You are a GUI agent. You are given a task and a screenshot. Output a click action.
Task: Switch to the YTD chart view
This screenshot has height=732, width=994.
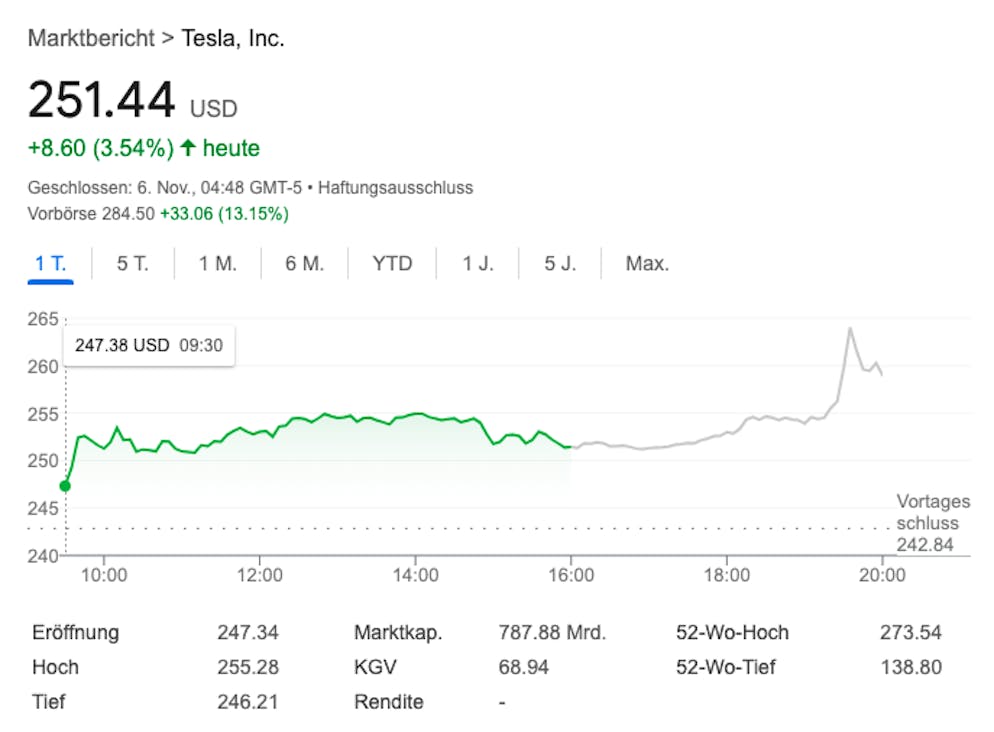click(392, 264)
